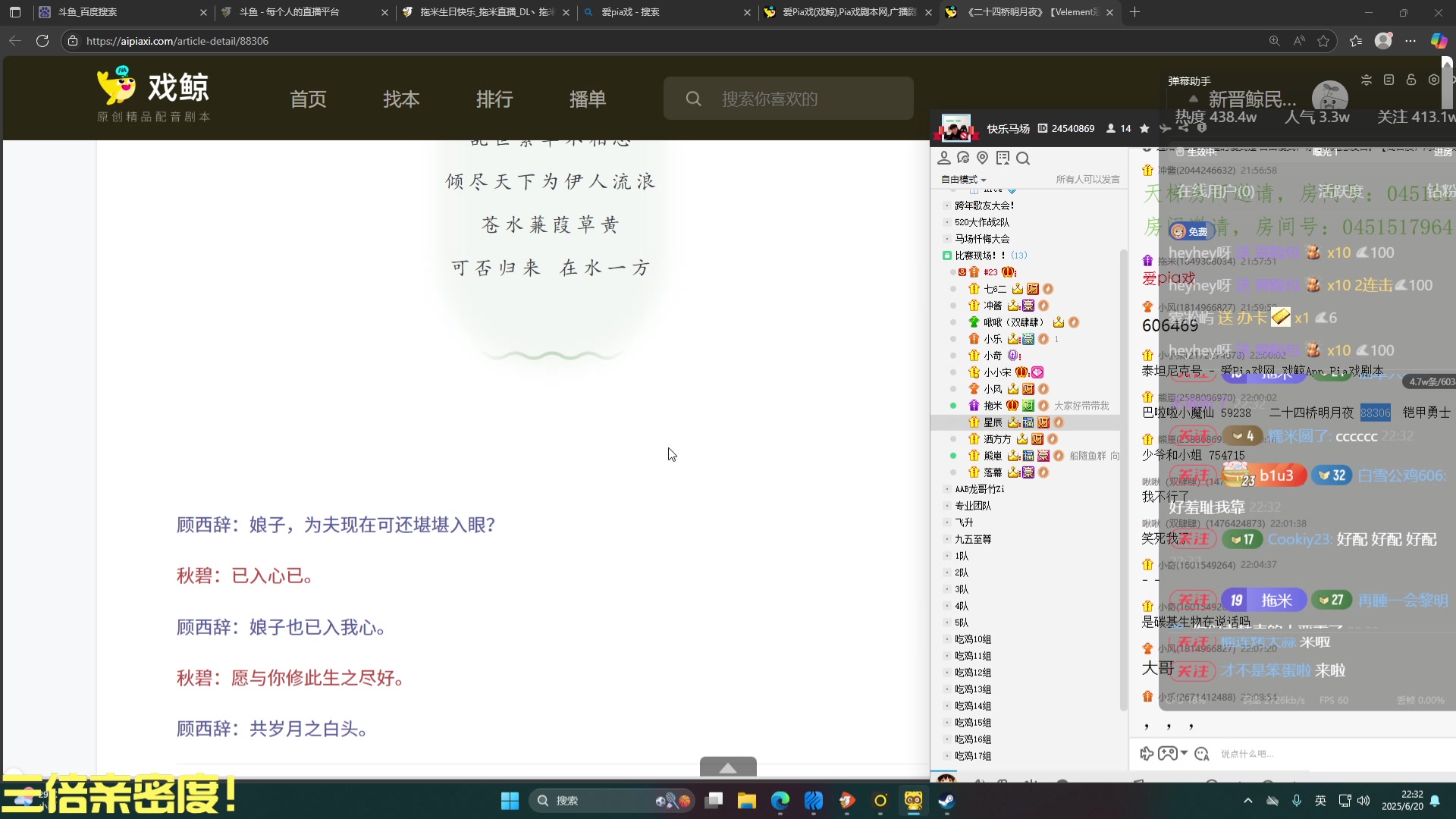Open the gamepad app icon by chat input
This screenshot has width=1456, height=819.
click(1168, 754)
